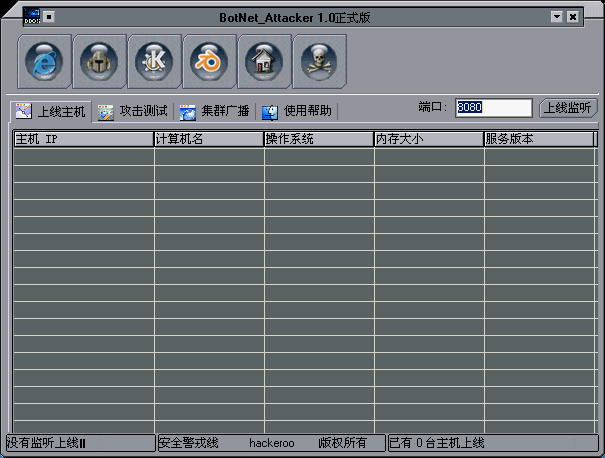Click the house home toolbar icon
Screen dimensions: 605x458
click(x=264, y=60)
